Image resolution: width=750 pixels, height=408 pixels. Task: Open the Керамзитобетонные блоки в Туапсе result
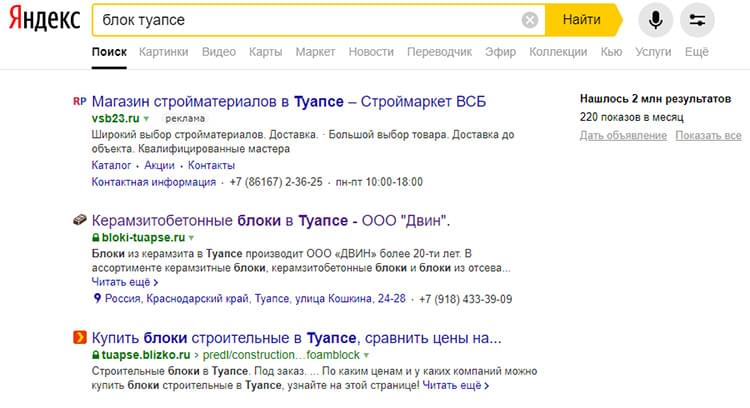click(271, 221)
